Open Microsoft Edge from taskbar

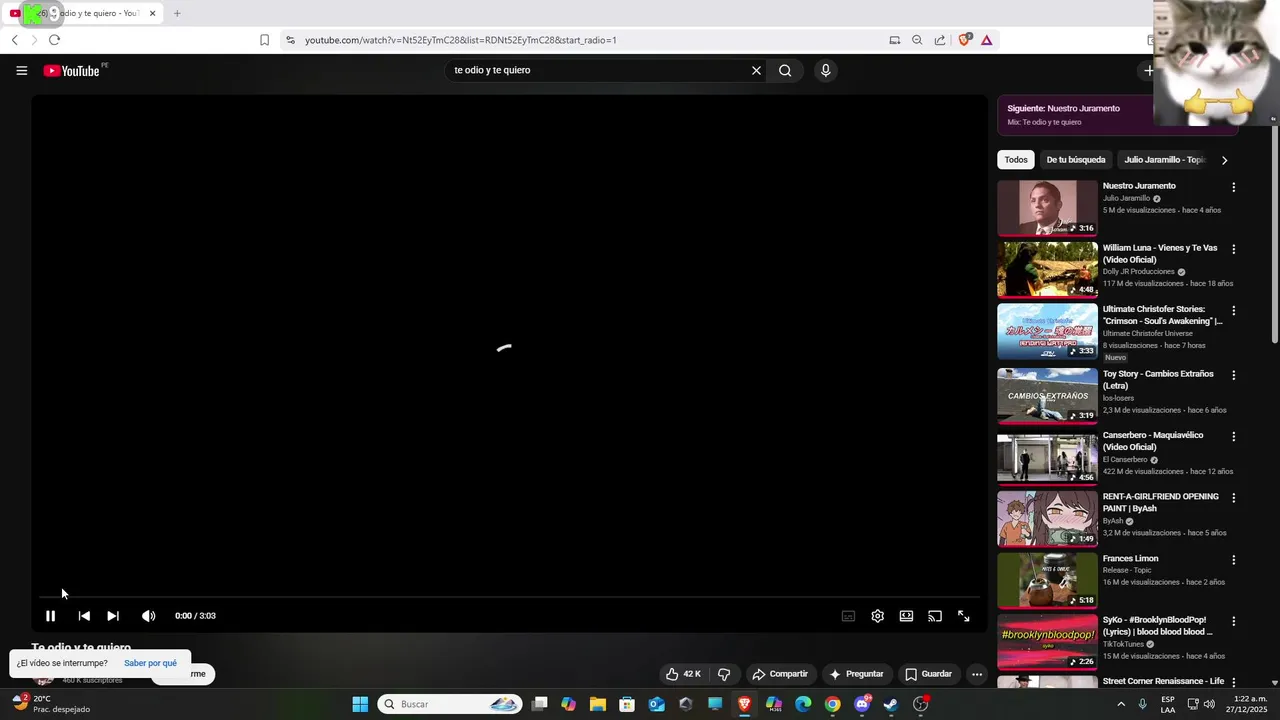pyautogui.click(x=803, y=704)
